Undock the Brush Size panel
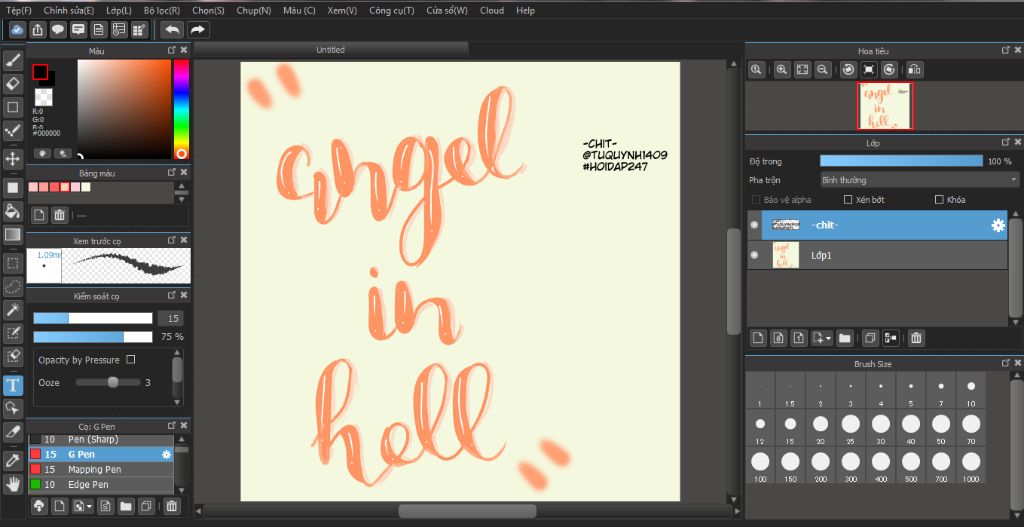The image size is (1024, 527). point(1005,363)
